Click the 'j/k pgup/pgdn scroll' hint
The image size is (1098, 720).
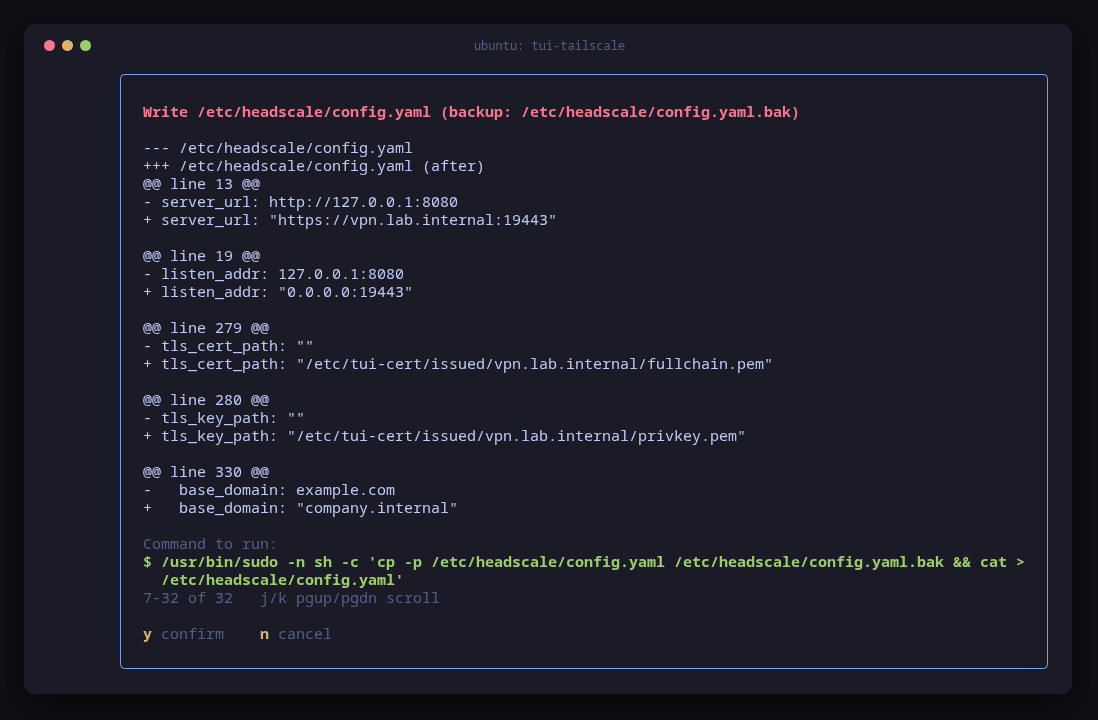pyautogui.click(x=349, y=598)
